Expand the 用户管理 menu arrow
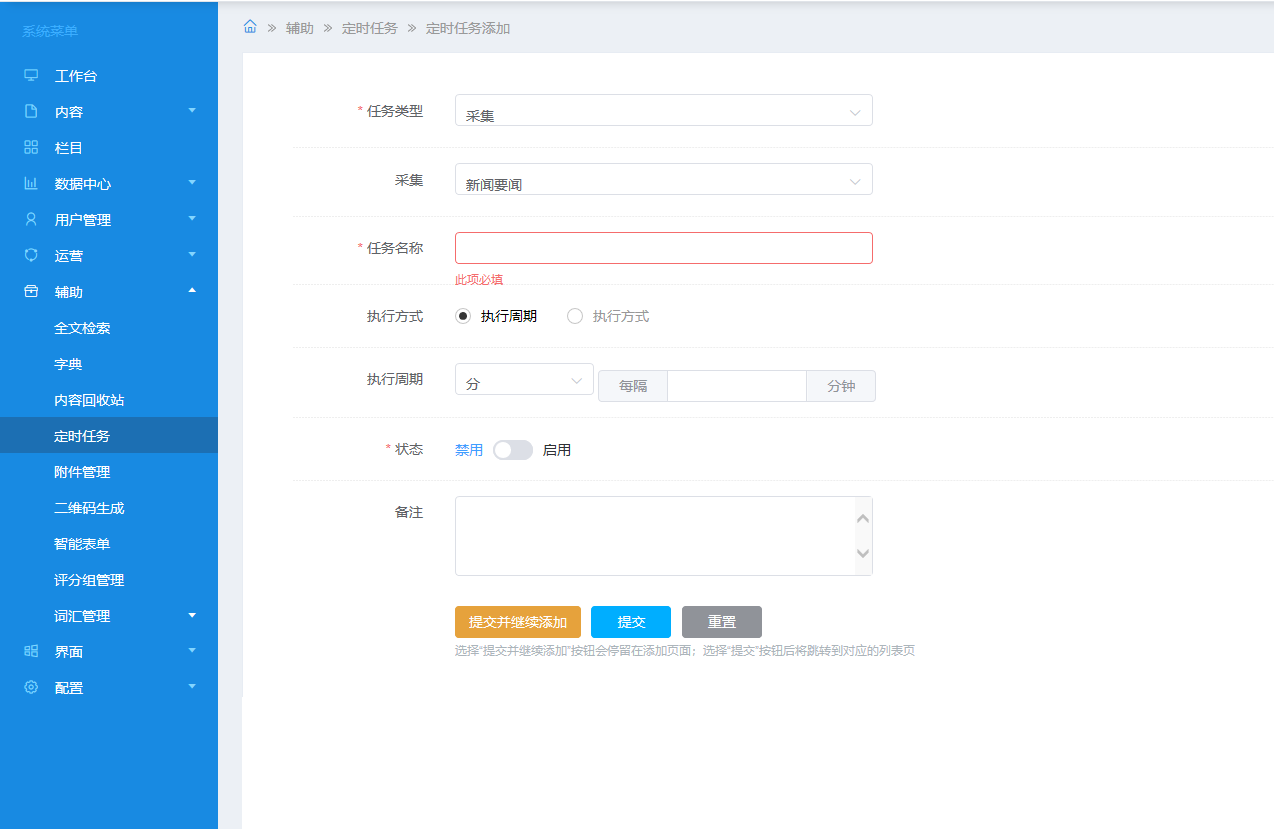The height and width of the screenshot is (829, 1274). (x=192, y=218)
